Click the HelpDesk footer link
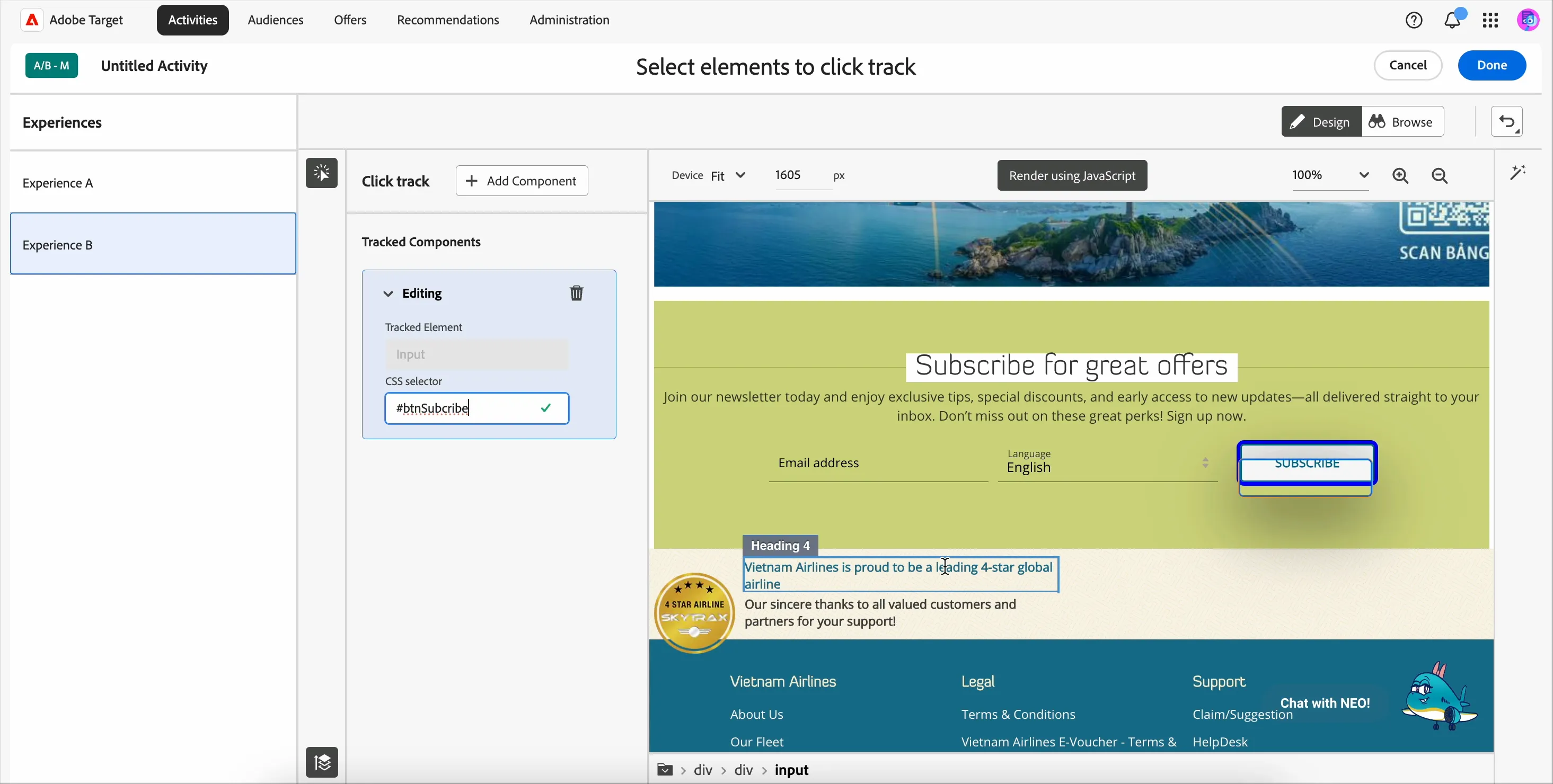 1220,742
